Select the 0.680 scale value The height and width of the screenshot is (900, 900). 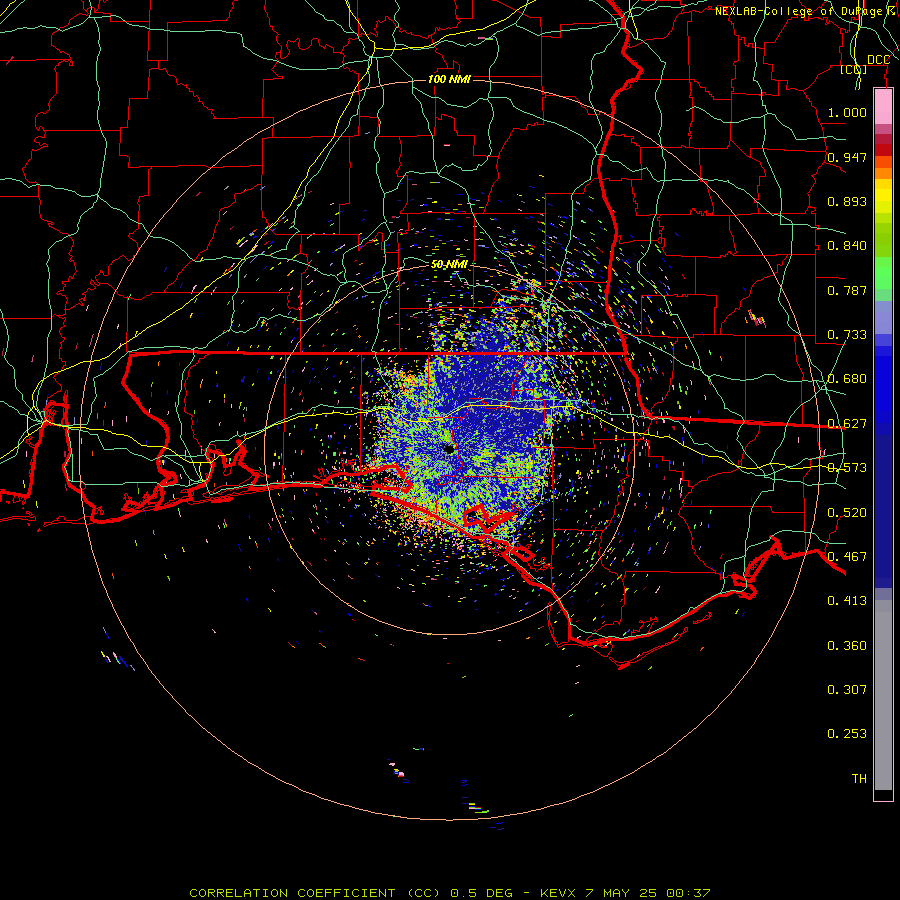coord(847,379)
